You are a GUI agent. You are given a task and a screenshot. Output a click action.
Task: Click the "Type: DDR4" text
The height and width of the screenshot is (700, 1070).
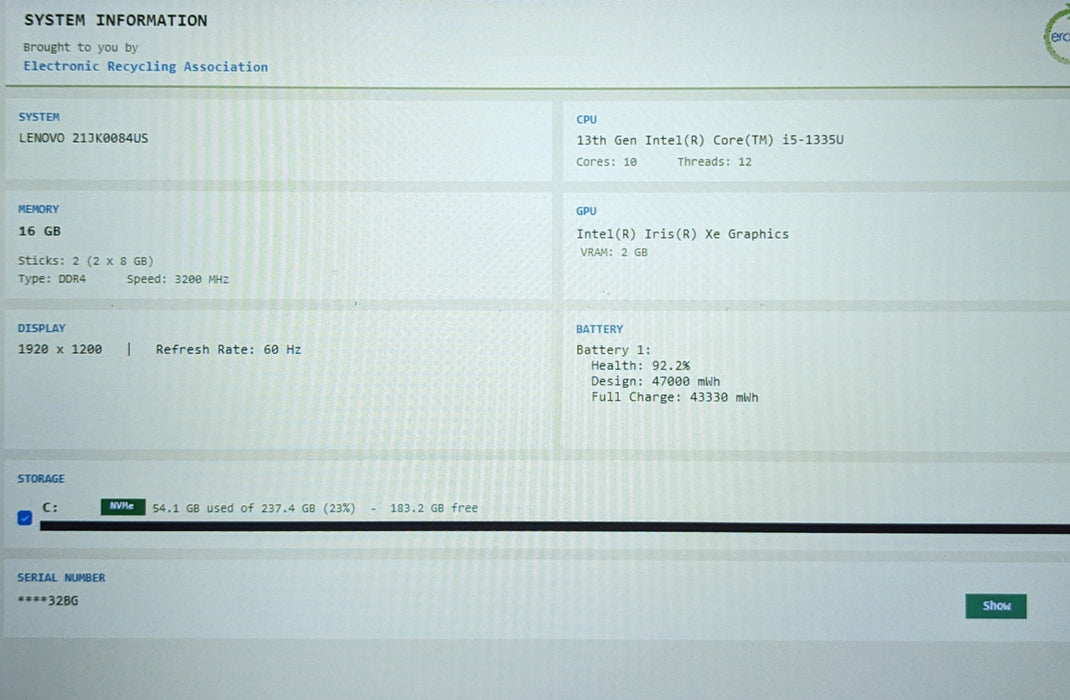pos(52,279)
